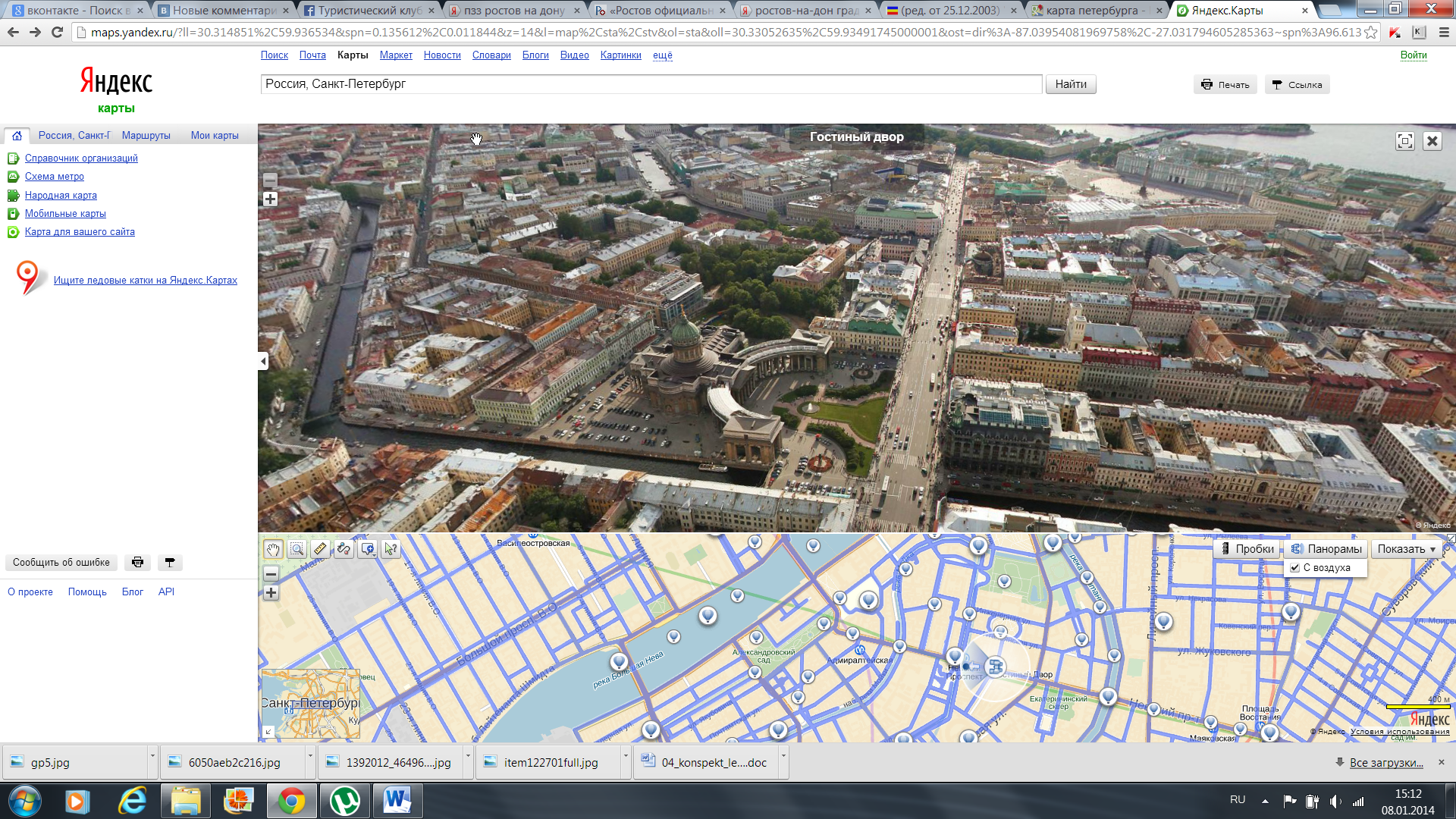
Task: Open the О проекте link
Action: [30, 592]
